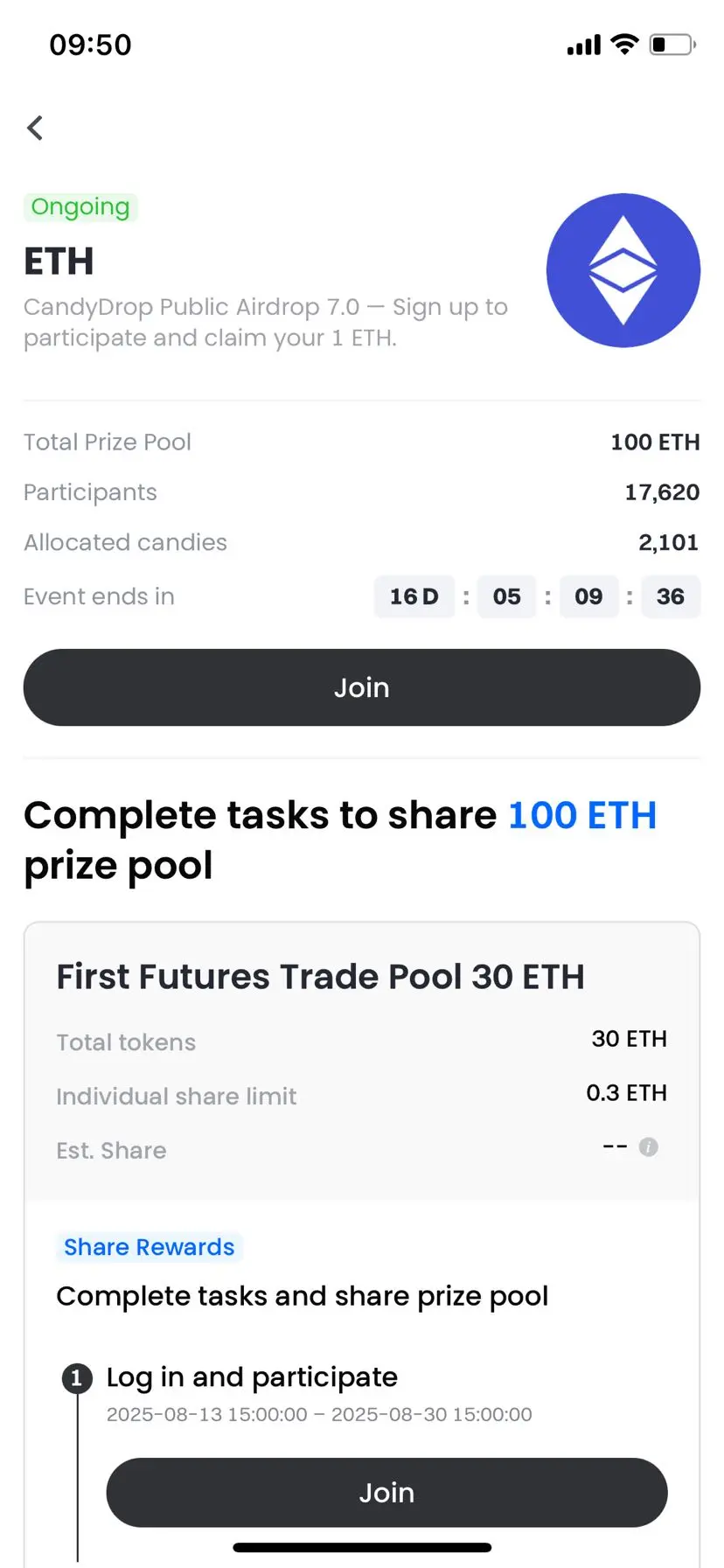Tap the 16 D countdown box

414,596
